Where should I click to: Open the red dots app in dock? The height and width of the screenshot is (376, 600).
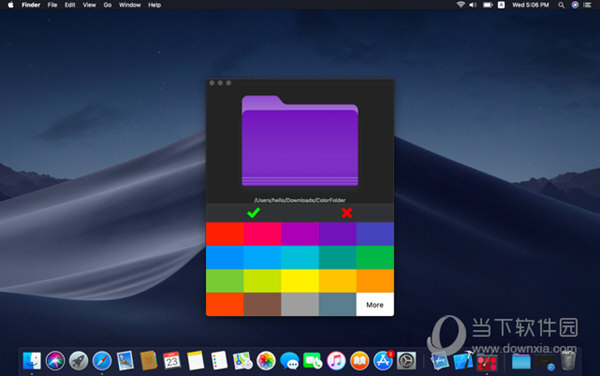point(487,362)
